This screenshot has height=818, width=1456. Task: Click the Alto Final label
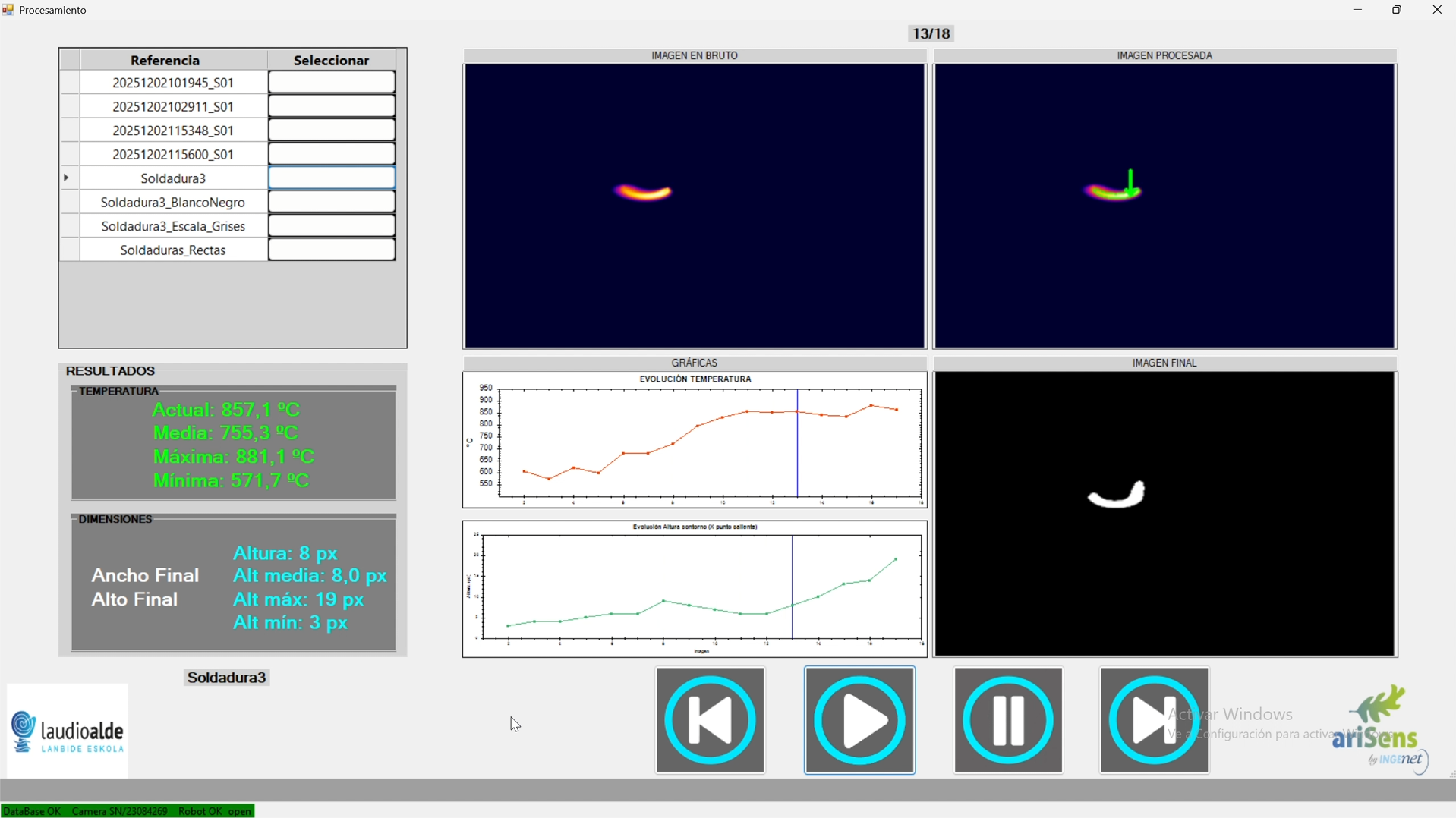(x=134, y=600)
